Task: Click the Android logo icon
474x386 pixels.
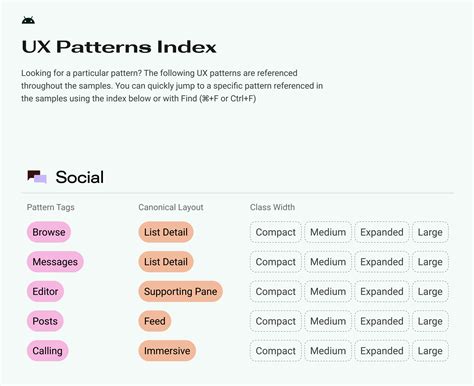Action: (28, 20)
